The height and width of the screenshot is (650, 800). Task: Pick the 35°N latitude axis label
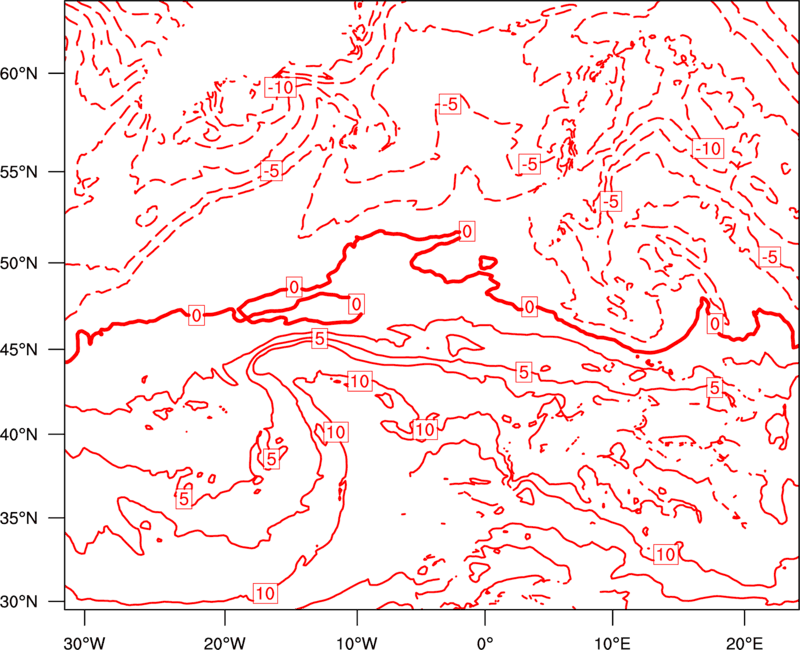tap(19, 518)
